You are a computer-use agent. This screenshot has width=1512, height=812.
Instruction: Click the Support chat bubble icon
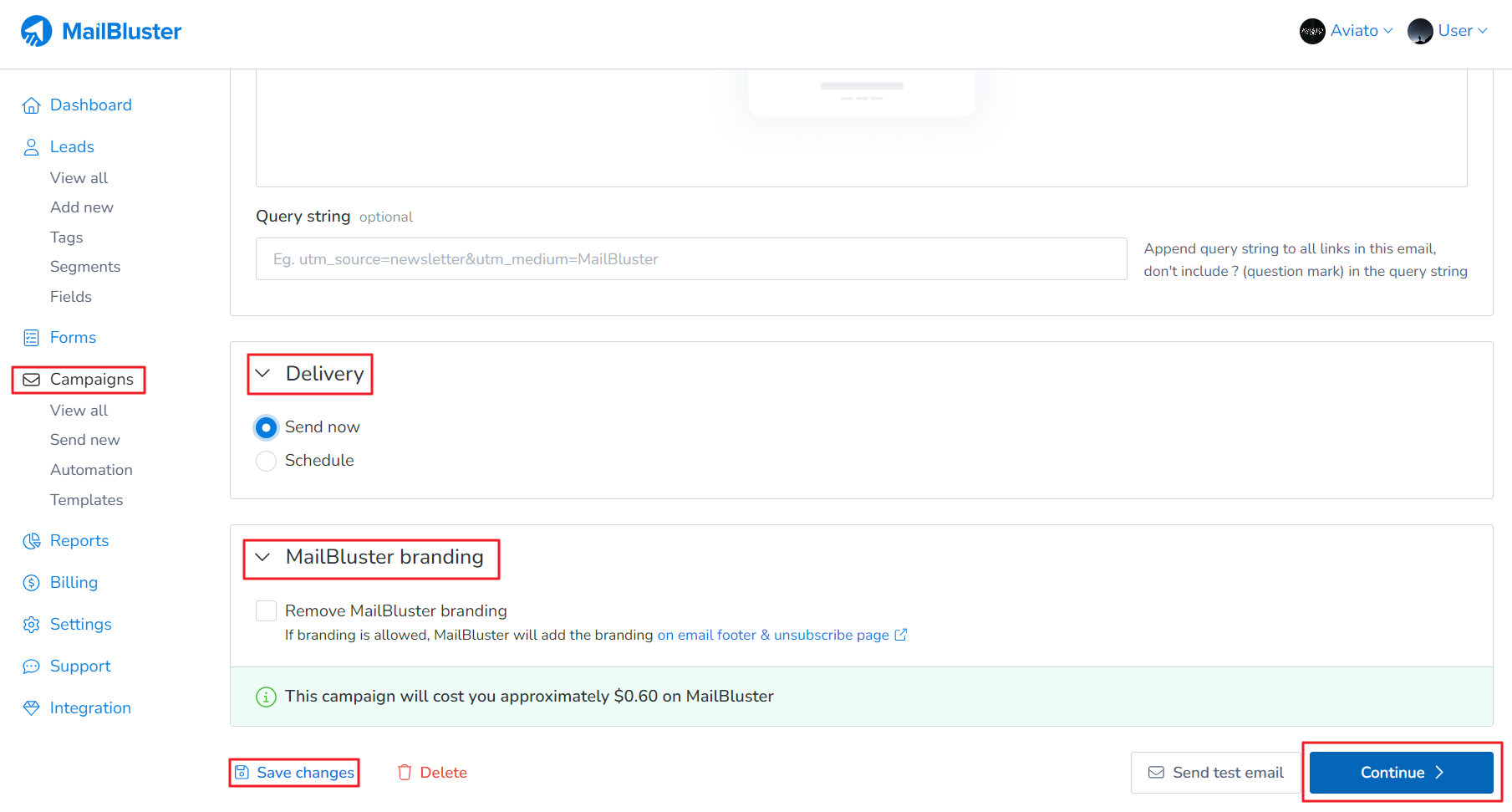[x=32, y=666]
